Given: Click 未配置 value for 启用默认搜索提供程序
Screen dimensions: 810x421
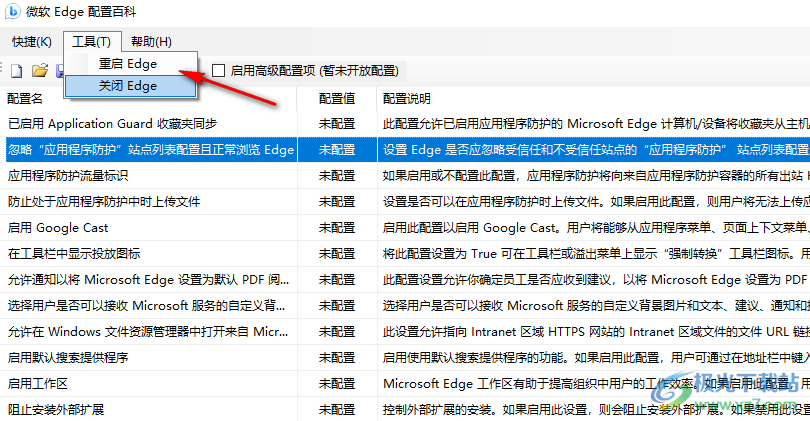Looking at the screenshot, I should pos(337,357).
